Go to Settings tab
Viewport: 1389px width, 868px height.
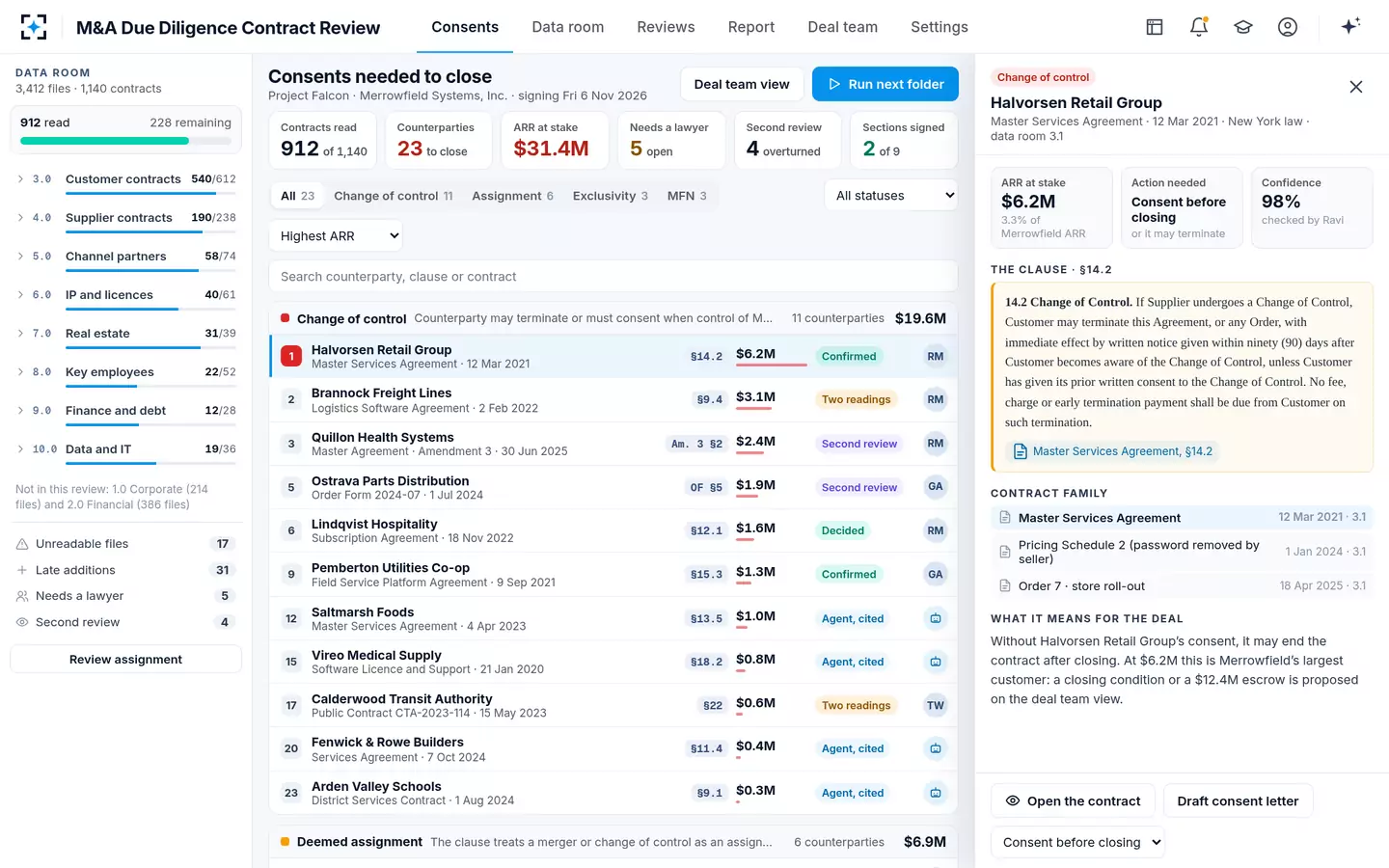coord(940,27)
